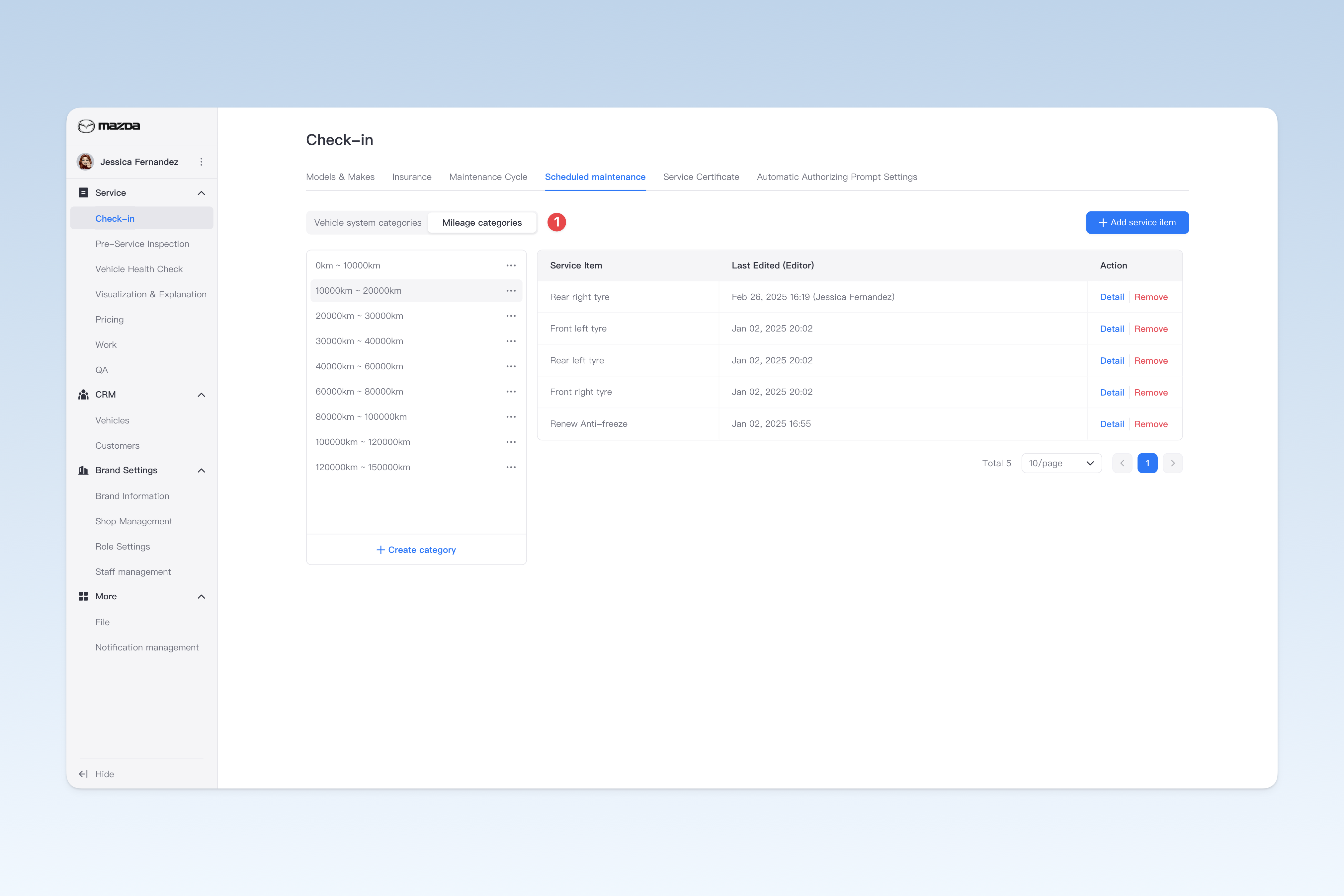This screenshot has height=896, width=1344.
Task: Open the 10/page size dropdown
Action: 1061,463
